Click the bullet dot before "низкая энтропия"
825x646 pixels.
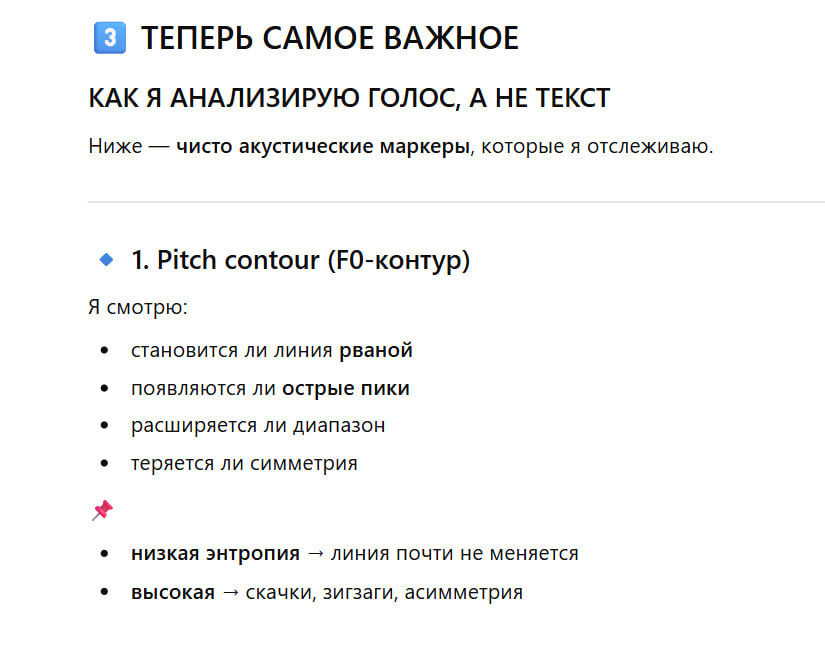[105, 554]
